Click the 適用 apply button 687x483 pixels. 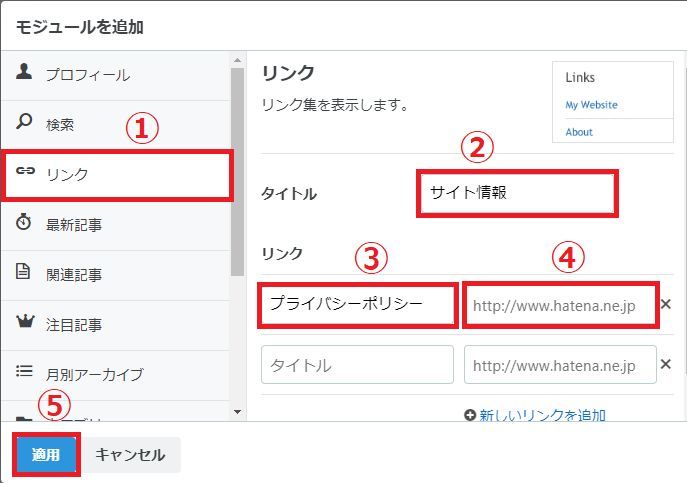tap(46, 455)
